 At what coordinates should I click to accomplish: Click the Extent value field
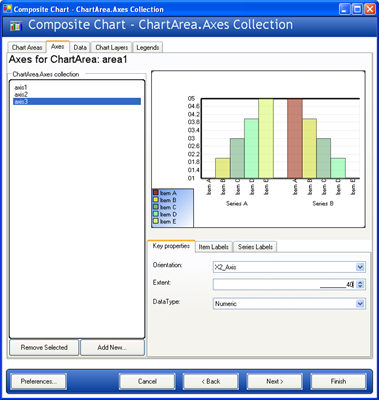(284, 285)
